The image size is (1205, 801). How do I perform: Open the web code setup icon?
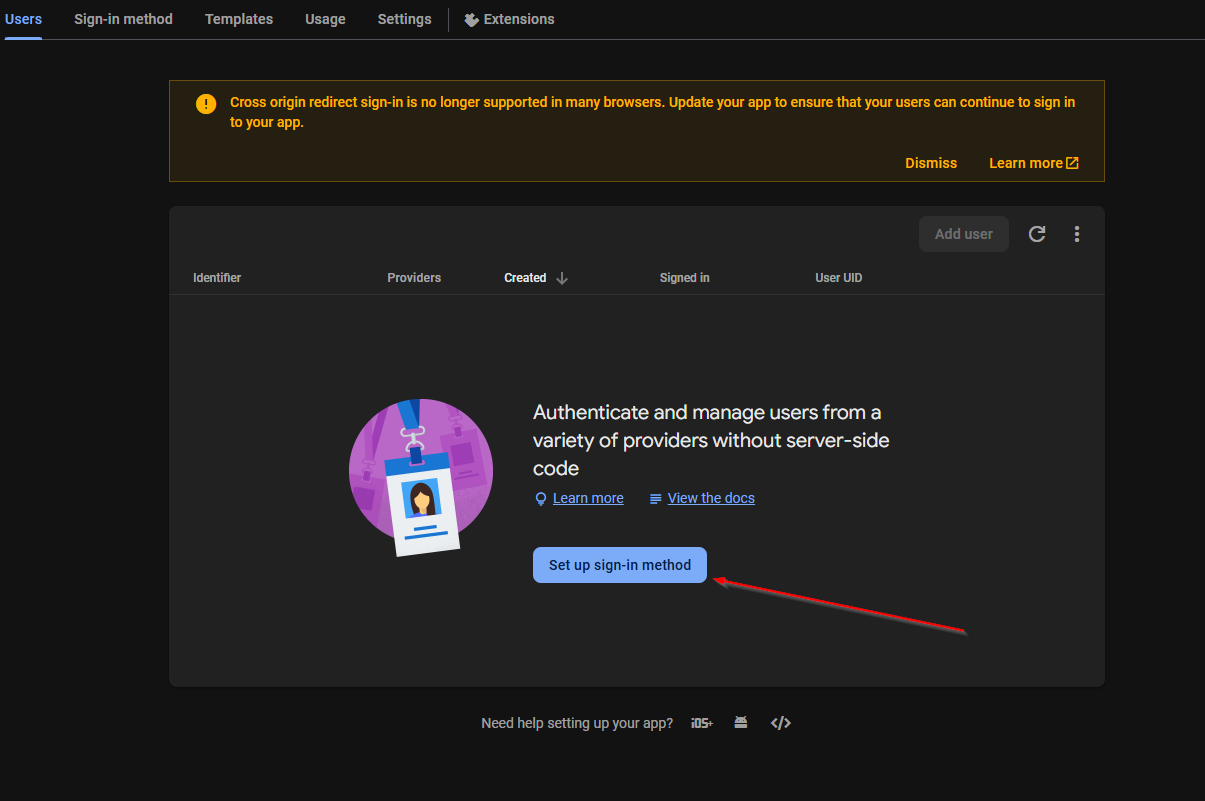pos(780,722)
